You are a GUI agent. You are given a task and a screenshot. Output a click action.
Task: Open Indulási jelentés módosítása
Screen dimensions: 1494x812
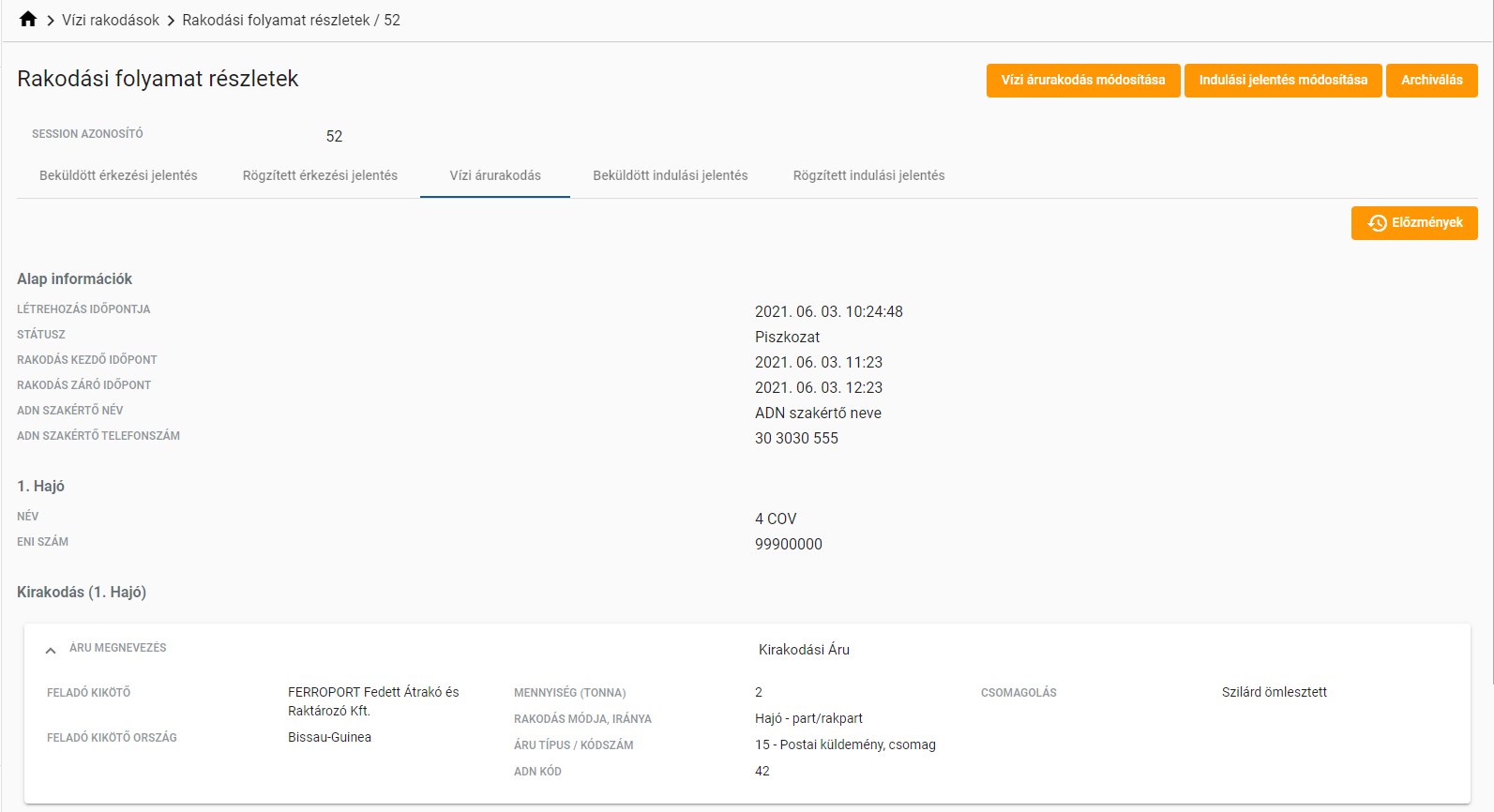click(x=1282, y=81)
